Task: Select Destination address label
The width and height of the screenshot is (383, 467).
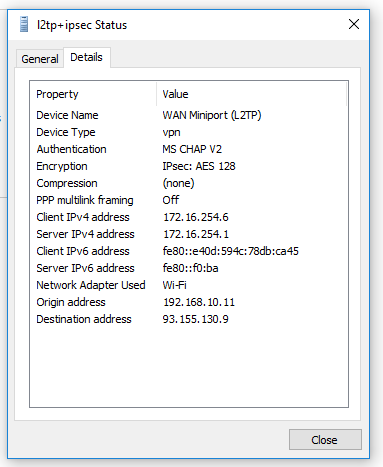Action: tap(84, 319)
